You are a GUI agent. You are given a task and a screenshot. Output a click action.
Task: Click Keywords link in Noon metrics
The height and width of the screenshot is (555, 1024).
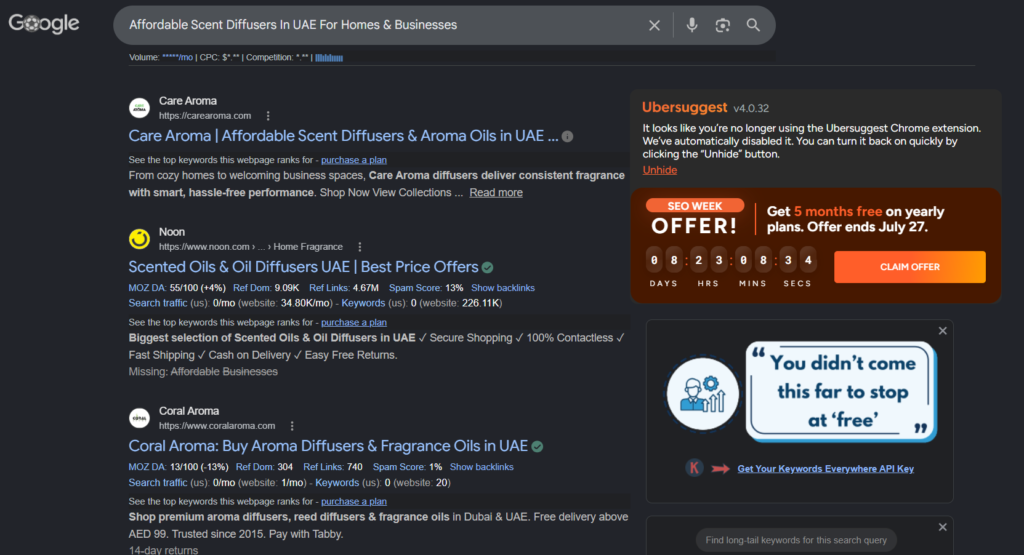coord(363,303)
